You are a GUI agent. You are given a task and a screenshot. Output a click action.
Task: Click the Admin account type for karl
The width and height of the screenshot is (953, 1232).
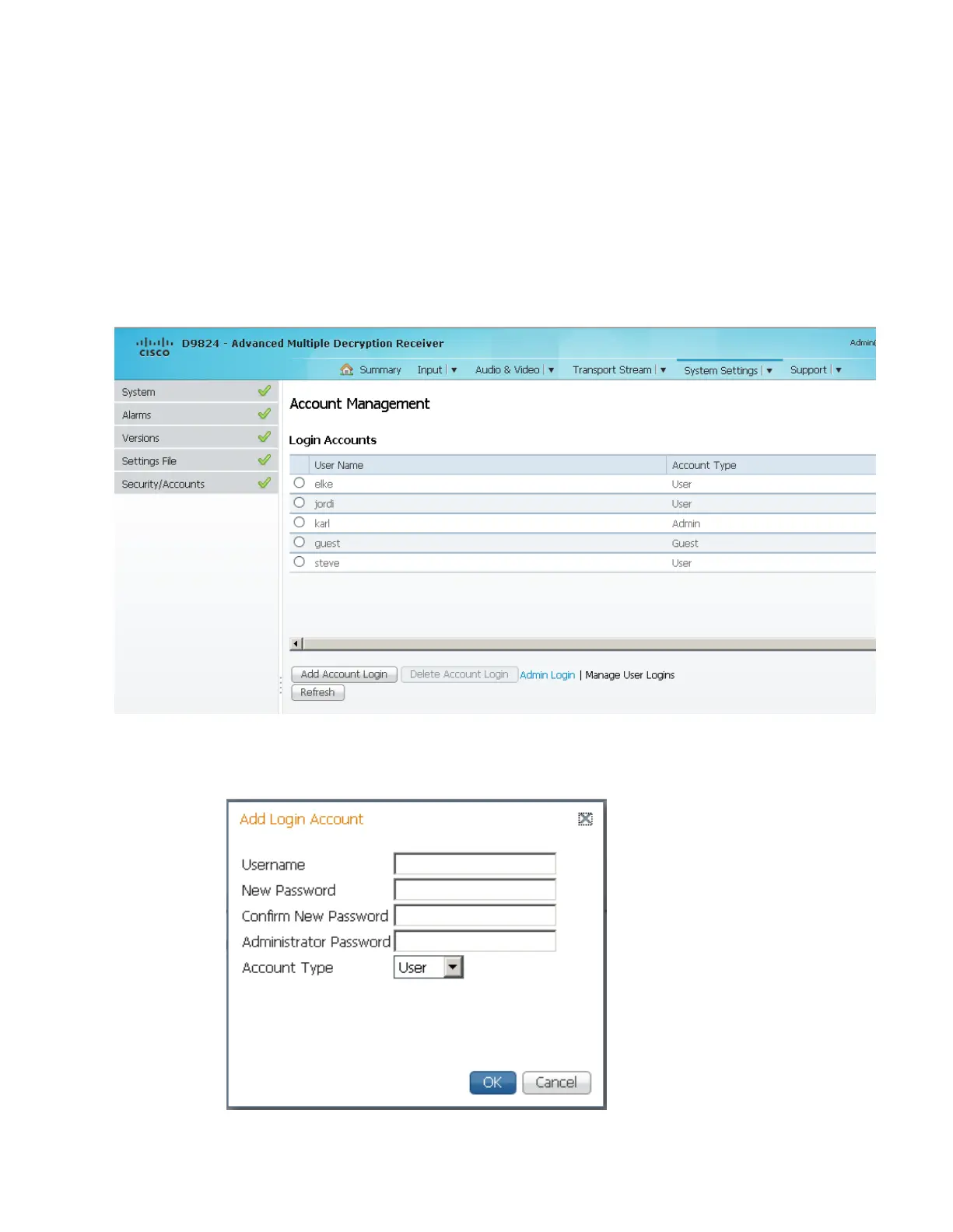686,523
